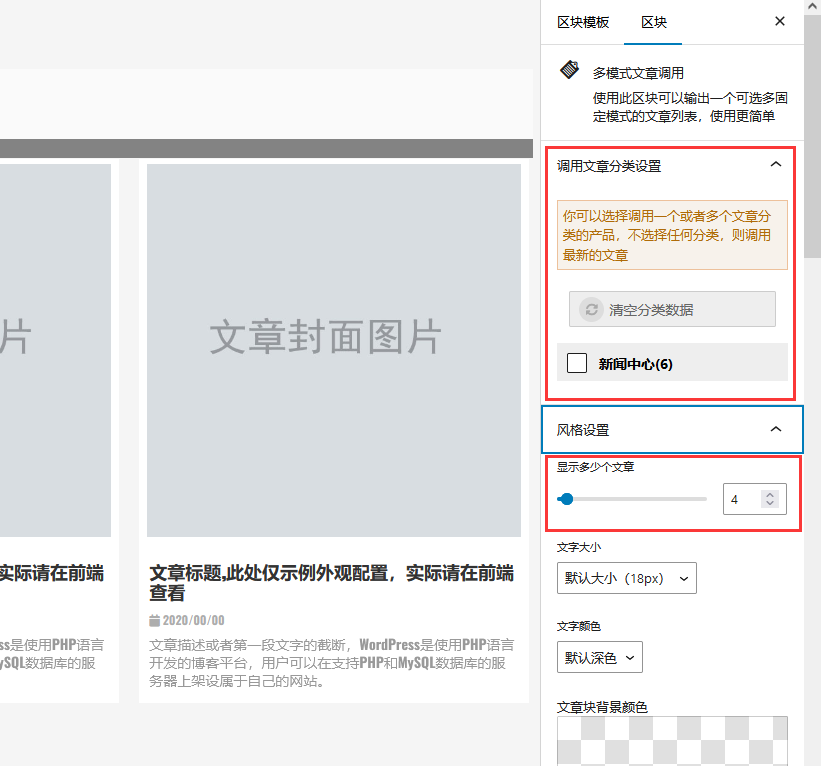Click the 清空分类数据 button

[x=672, y=310]
